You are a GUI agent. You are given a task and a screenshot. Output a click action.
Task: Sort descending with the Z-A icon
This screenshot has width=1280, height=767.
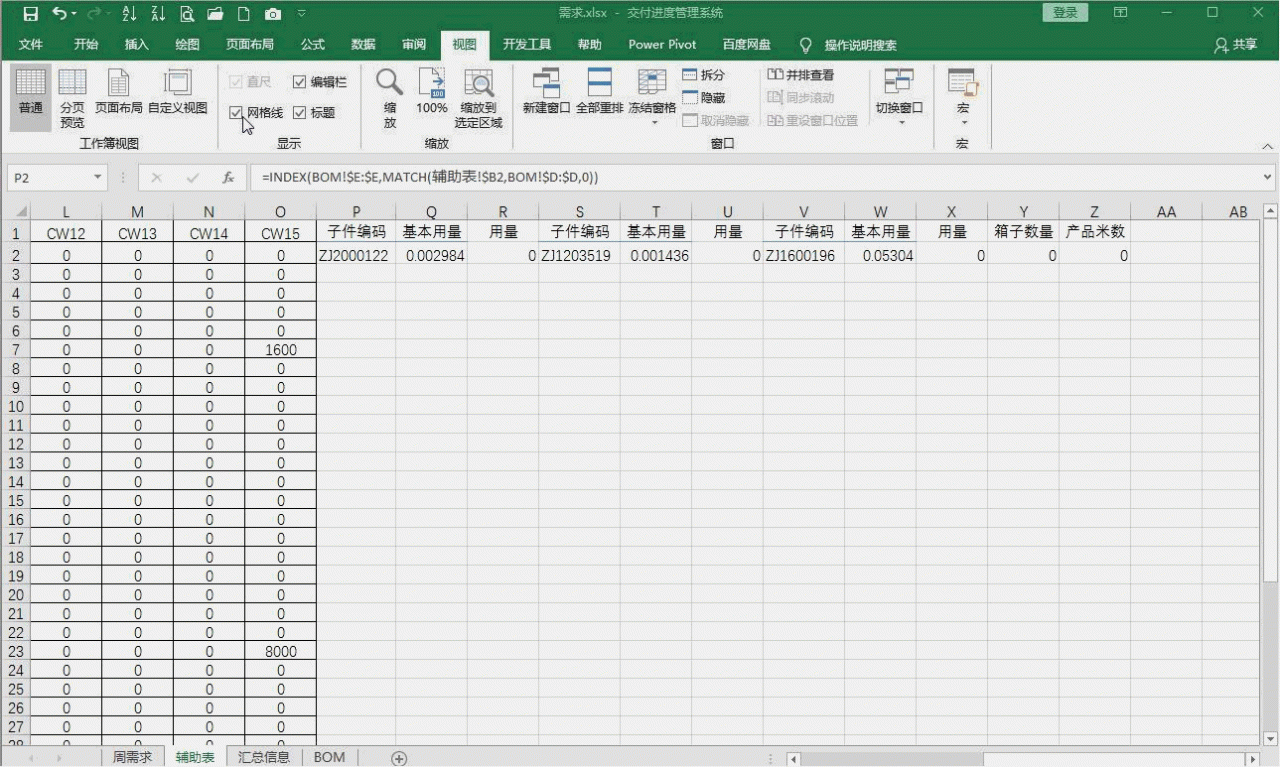pyautogui.click(x=158, y=14)
